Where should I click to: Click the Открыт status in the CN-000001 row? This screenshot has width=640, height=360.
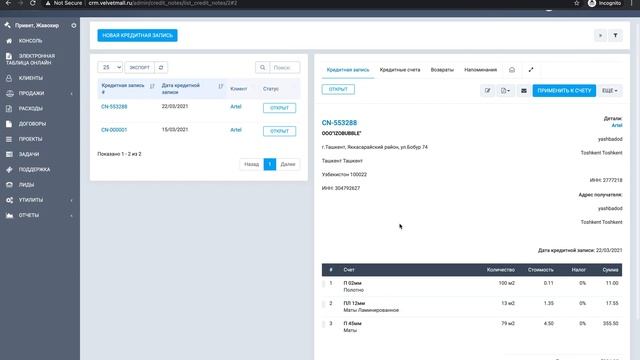(x=280, y=131)
